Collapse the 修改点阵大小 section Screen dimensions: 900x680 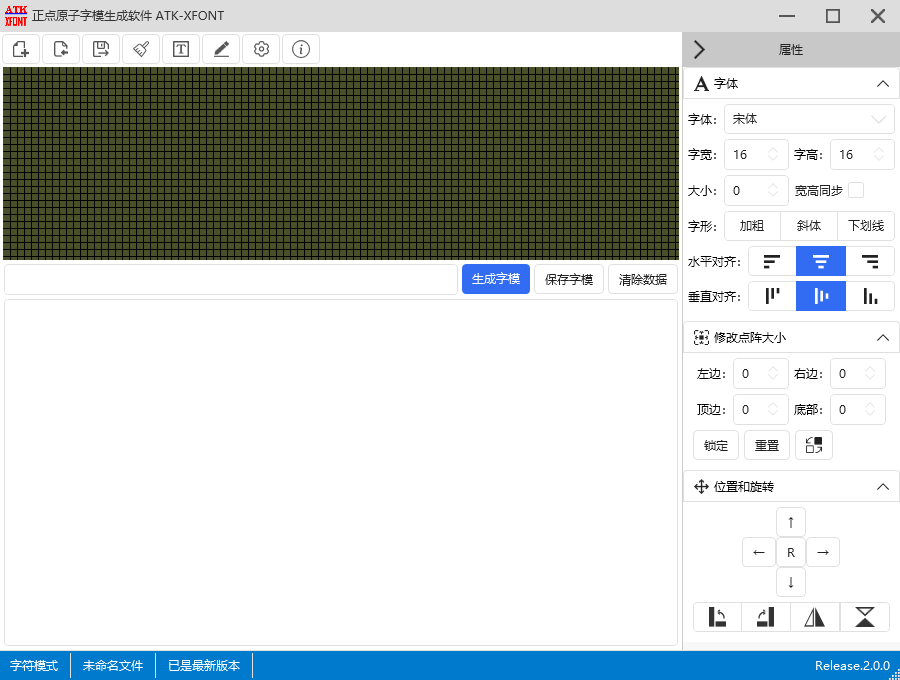pos(883,338)
